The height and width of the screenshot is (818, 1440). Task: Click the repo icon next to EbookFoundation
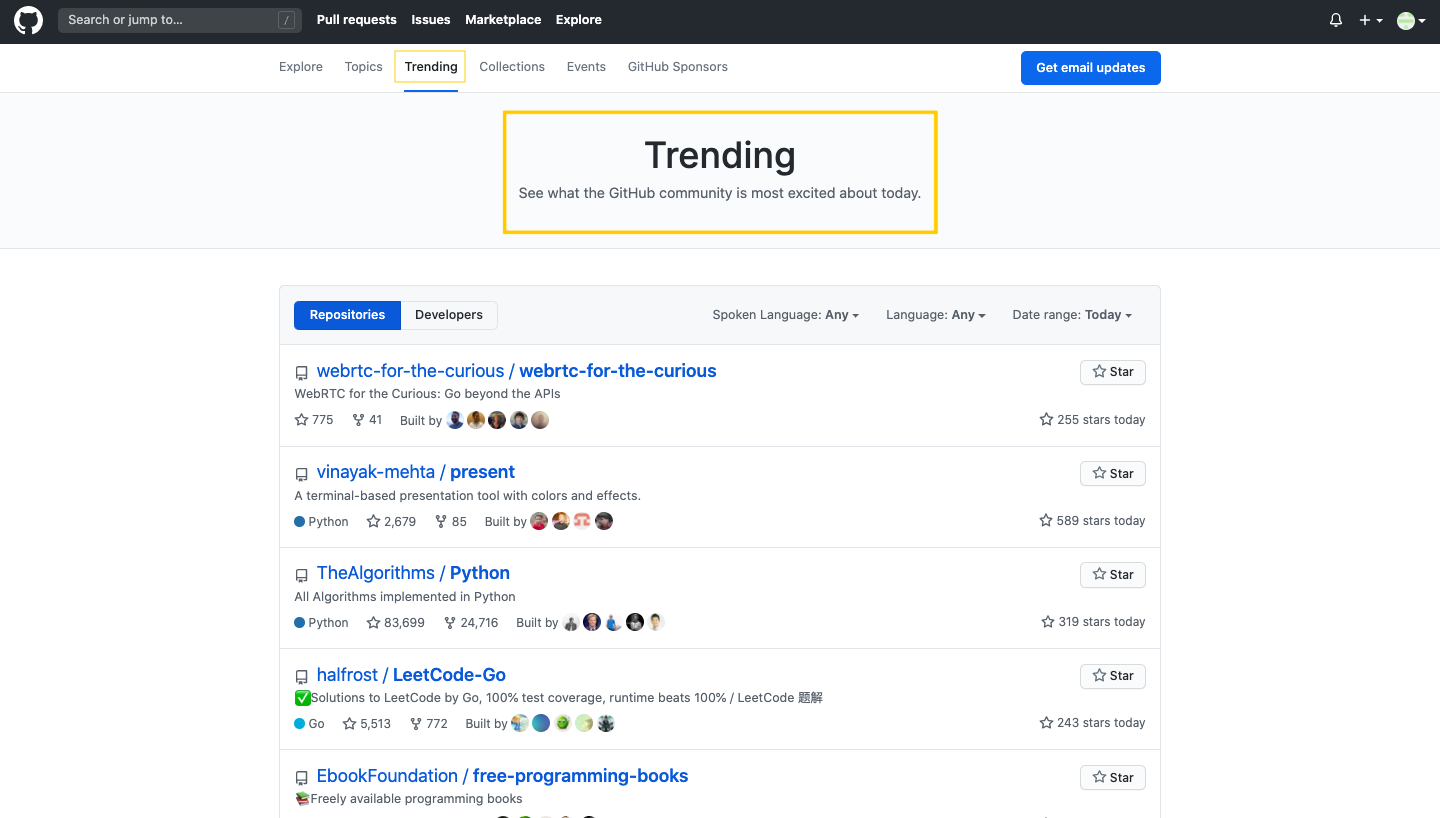pyautogui.click(x=302, y=777)
